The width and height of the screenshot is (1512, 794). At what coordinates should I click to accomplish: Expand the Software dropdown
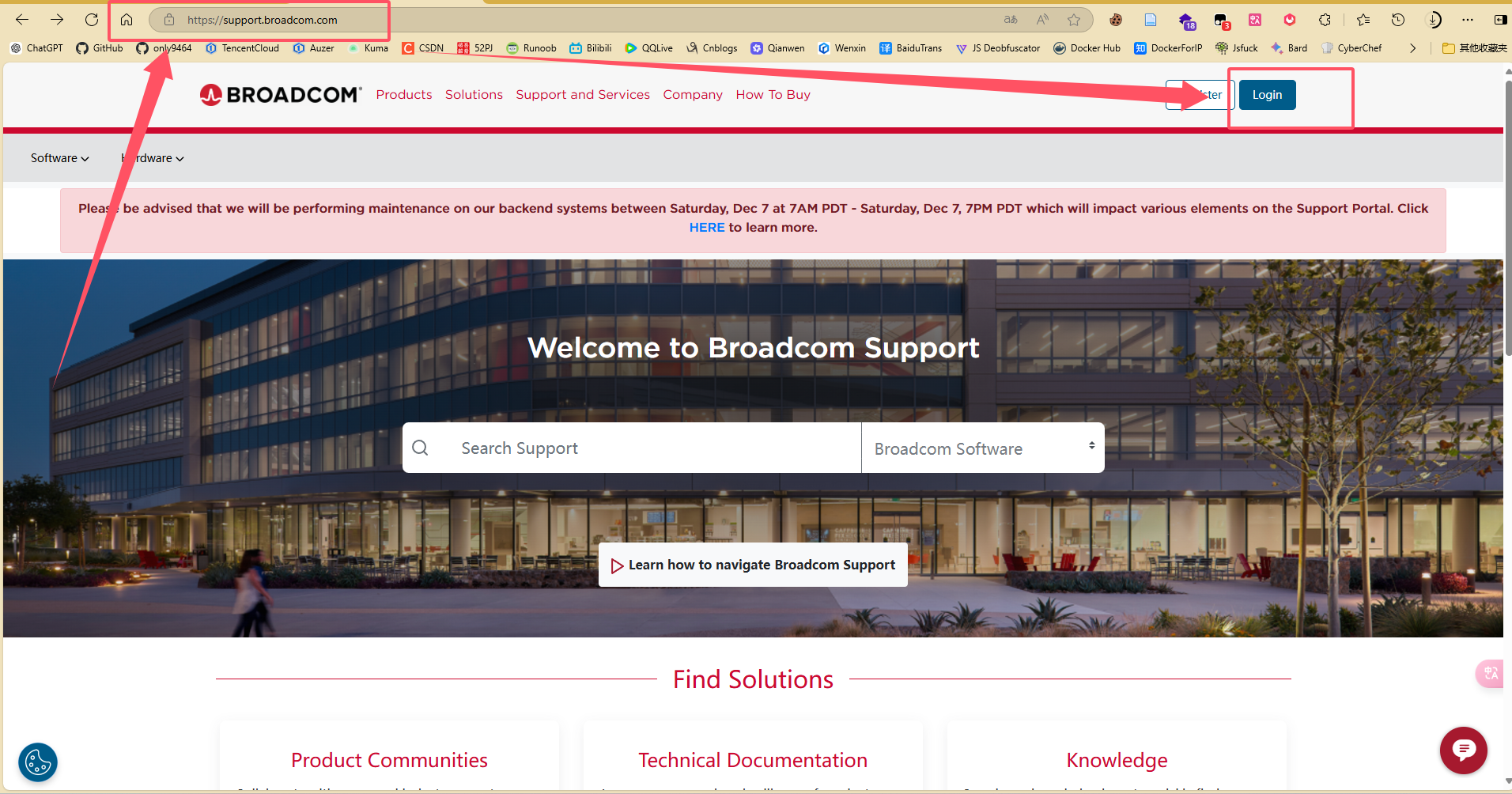pyautogui.click(x=60, y=158)
